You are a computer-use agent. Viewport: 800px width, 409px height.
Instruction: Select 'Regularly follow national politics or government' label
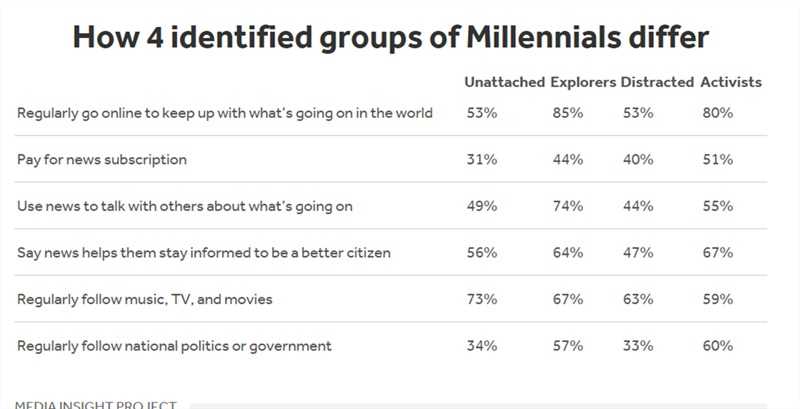[x=174, y=346]
